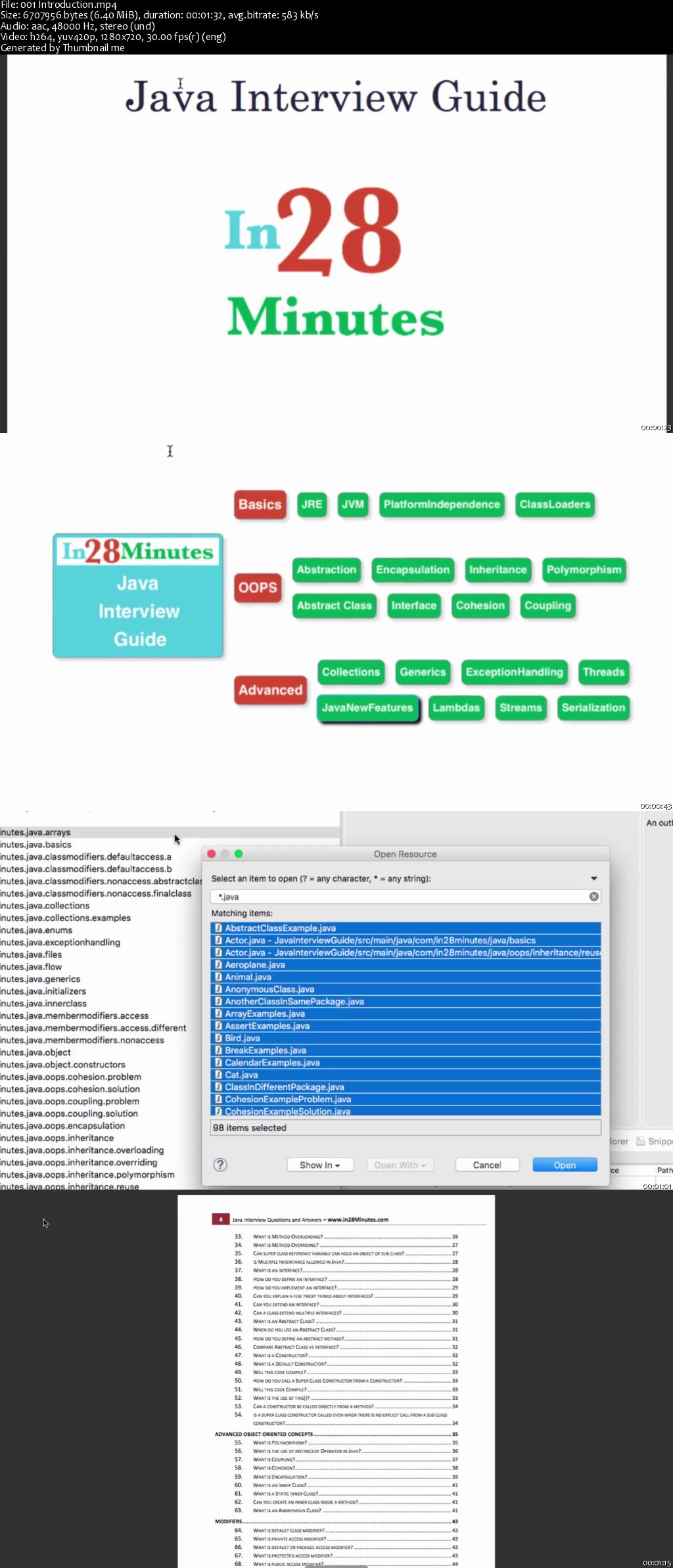Viewport: 673px width, 1568px height.
Task: Open the dialog's view menu triangle arrow
Action: click(594, 878)
